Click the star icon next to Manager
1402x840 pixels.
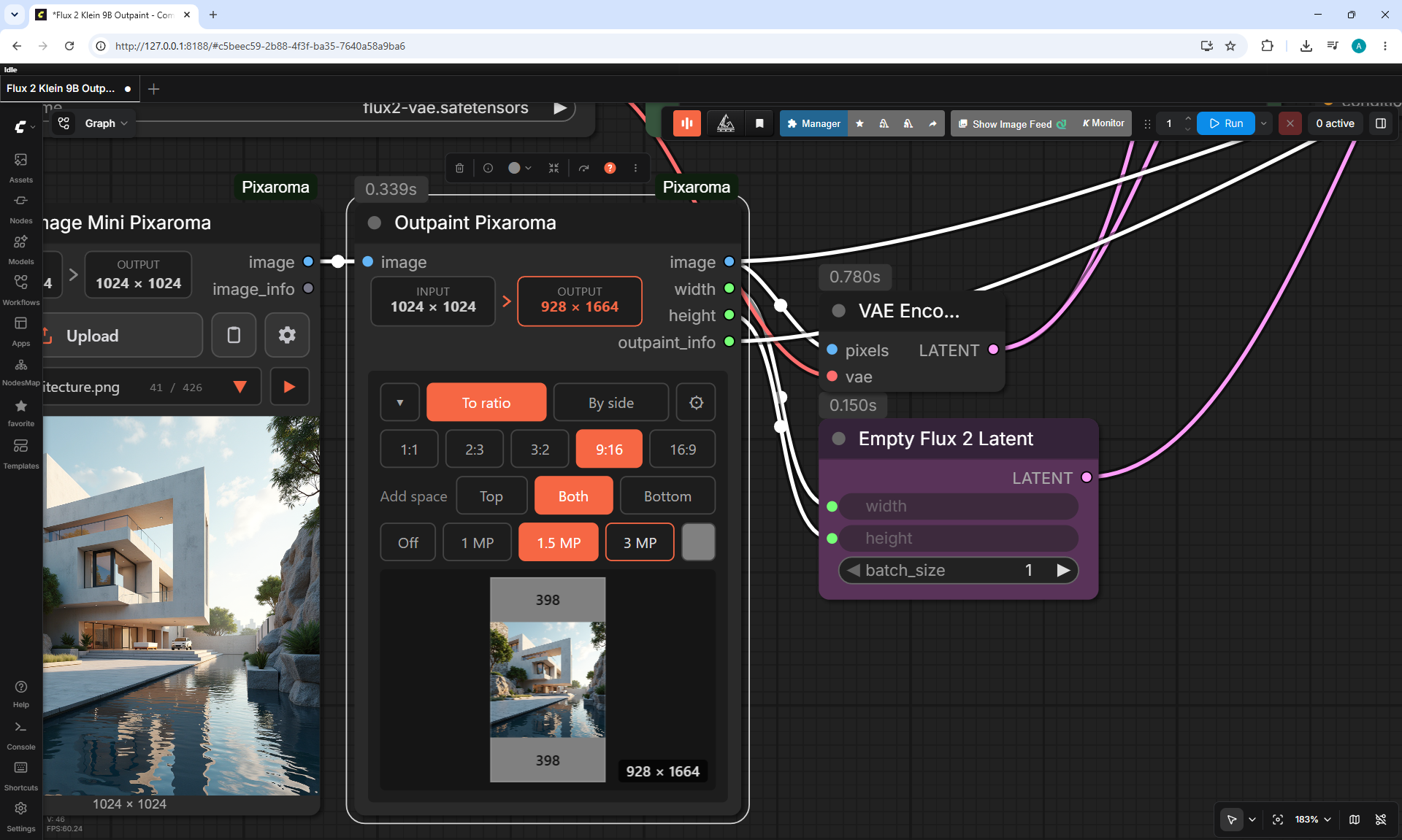point(859,123)
